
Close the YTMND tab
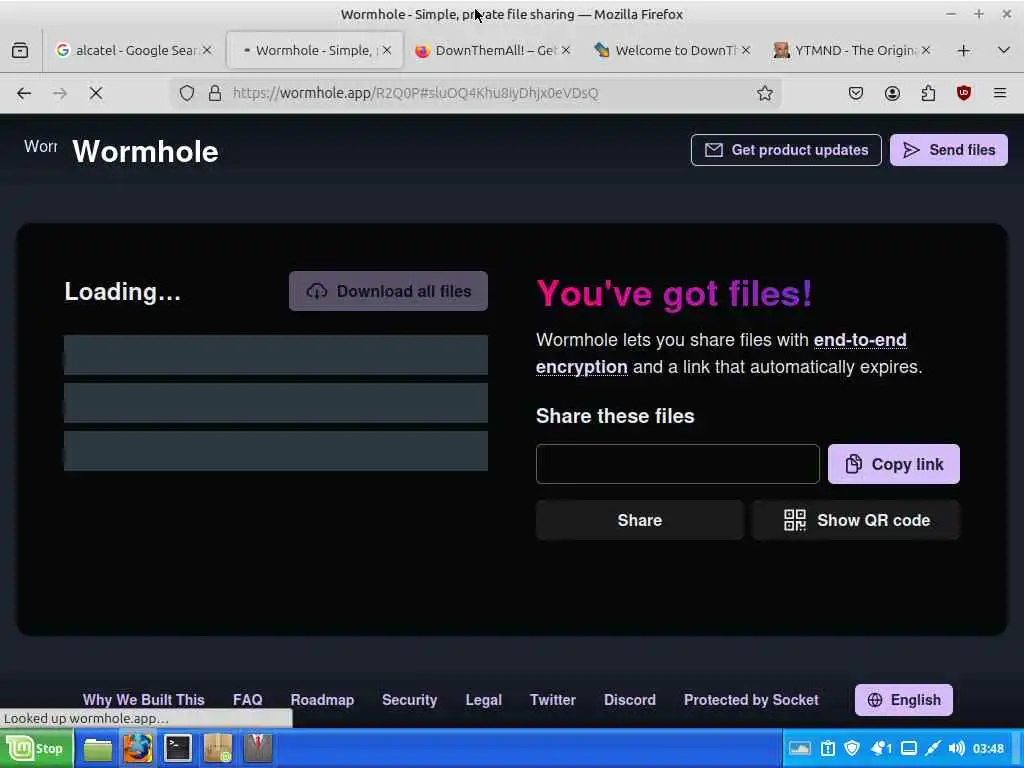click(925, 50)
